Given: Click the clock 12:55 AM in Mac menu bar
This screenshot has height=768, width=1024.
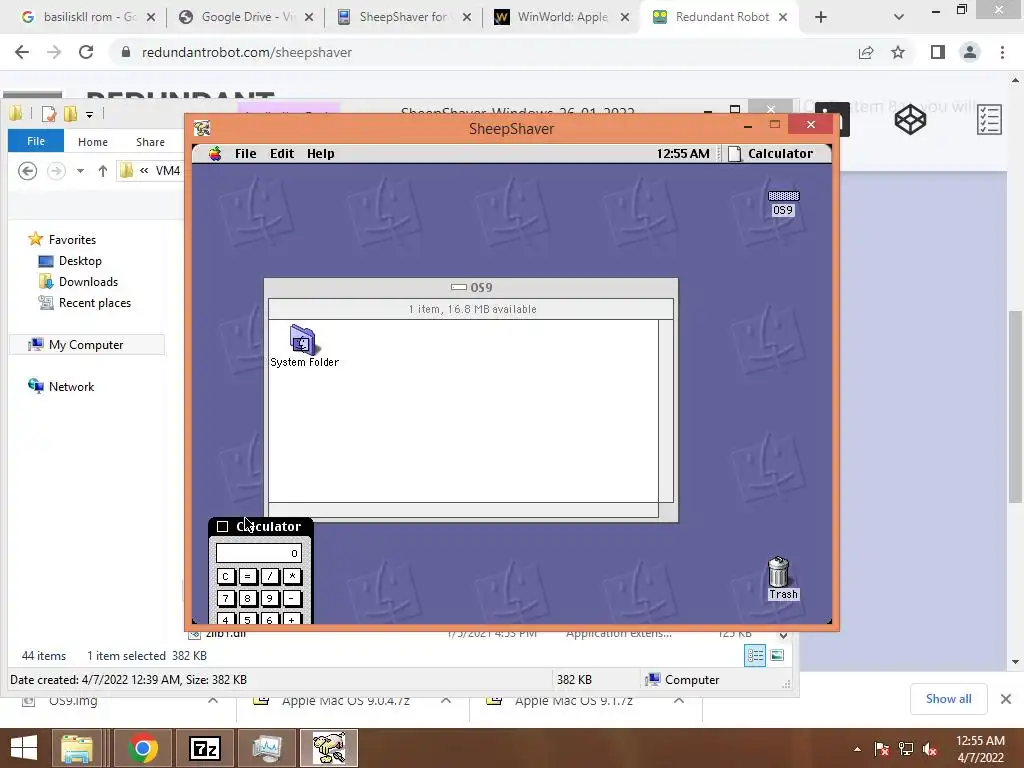Looking at the screenshot, I should pyautogui.click(x=682, y=153).
